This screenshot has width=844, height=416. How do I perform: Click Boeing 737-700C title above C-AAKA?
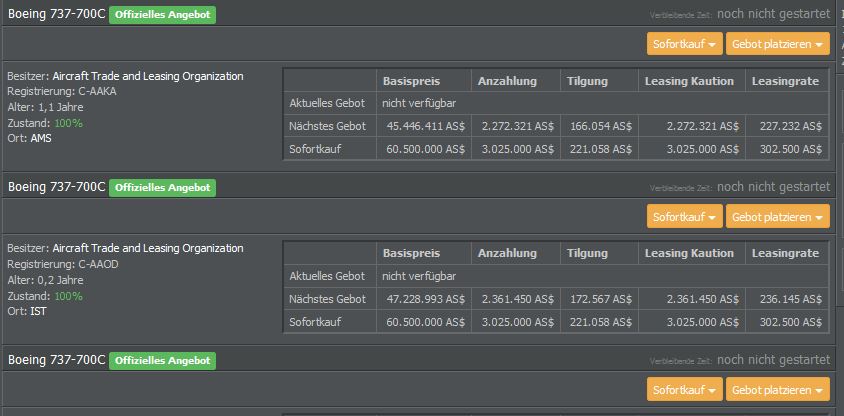56,15
